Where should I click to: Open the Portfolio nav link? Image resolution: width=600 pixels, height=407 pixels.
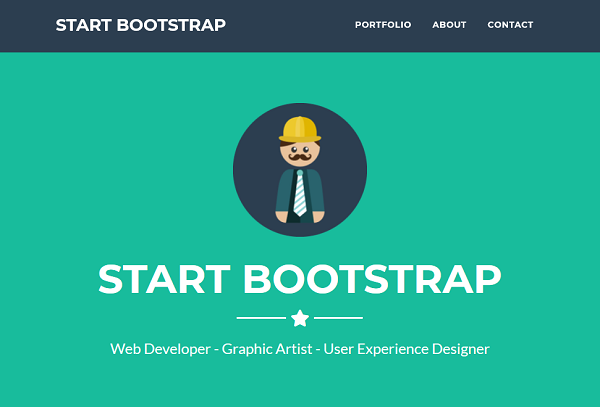point(383,25)
